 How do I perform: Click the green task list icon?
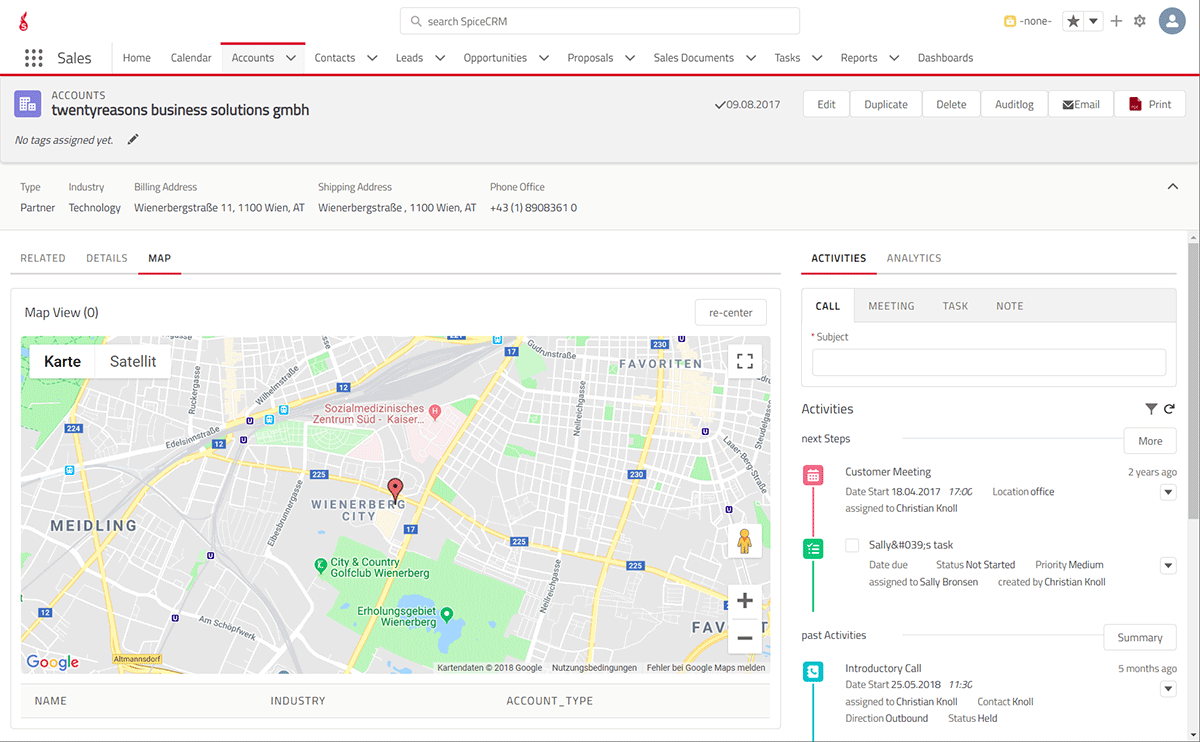(814, 548)
